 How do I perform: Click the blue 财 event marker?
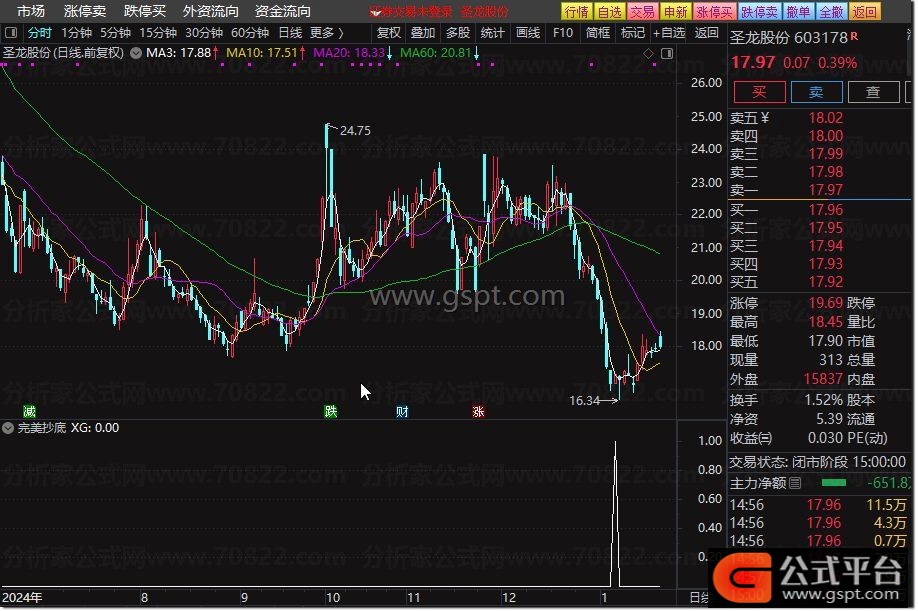point(402,411)
